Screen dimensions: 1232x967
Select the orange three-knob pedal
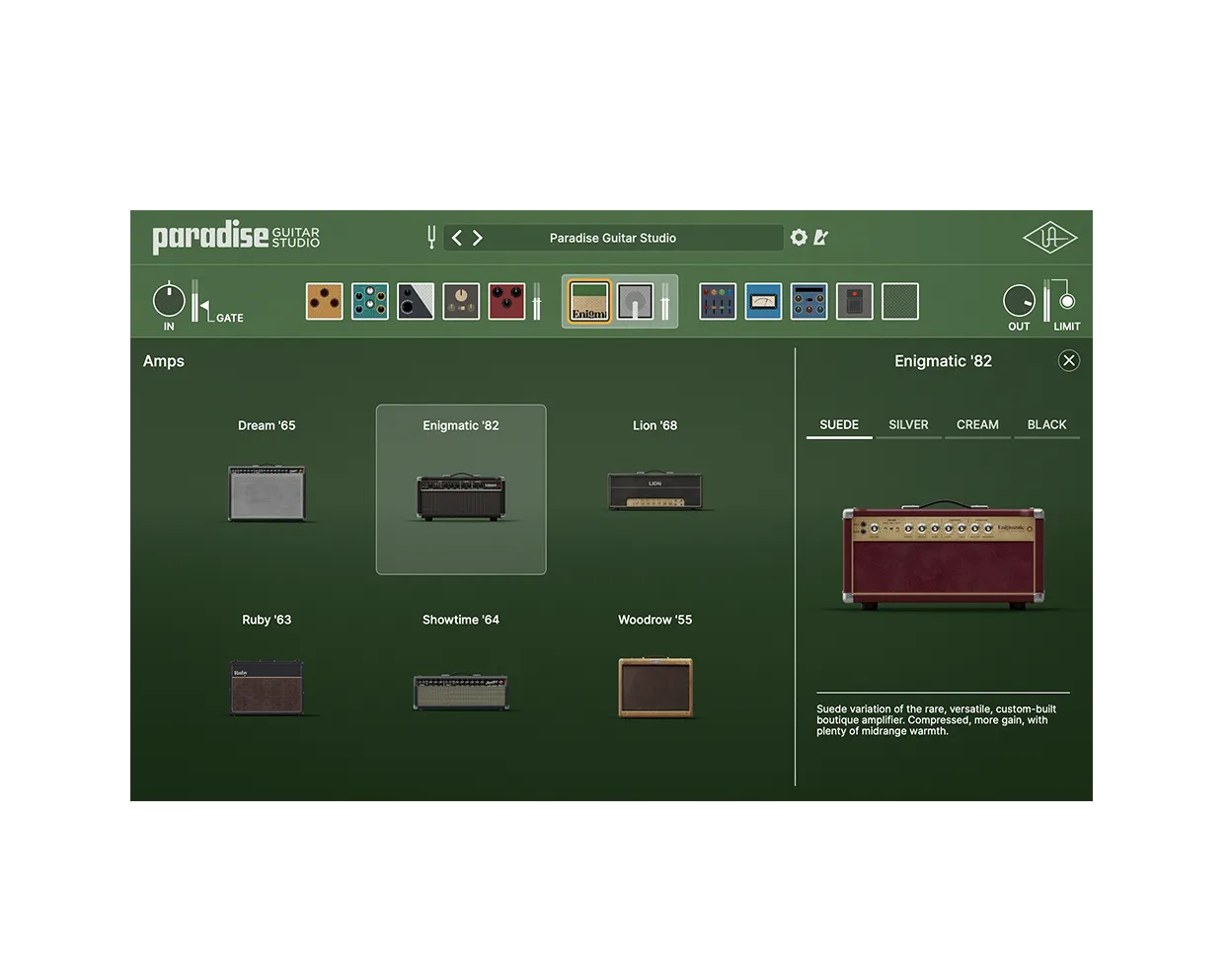point(325,301)
